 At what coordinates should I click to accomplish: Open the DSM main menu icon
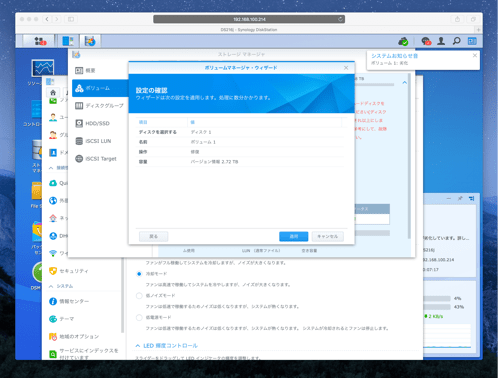click(41, 41)
